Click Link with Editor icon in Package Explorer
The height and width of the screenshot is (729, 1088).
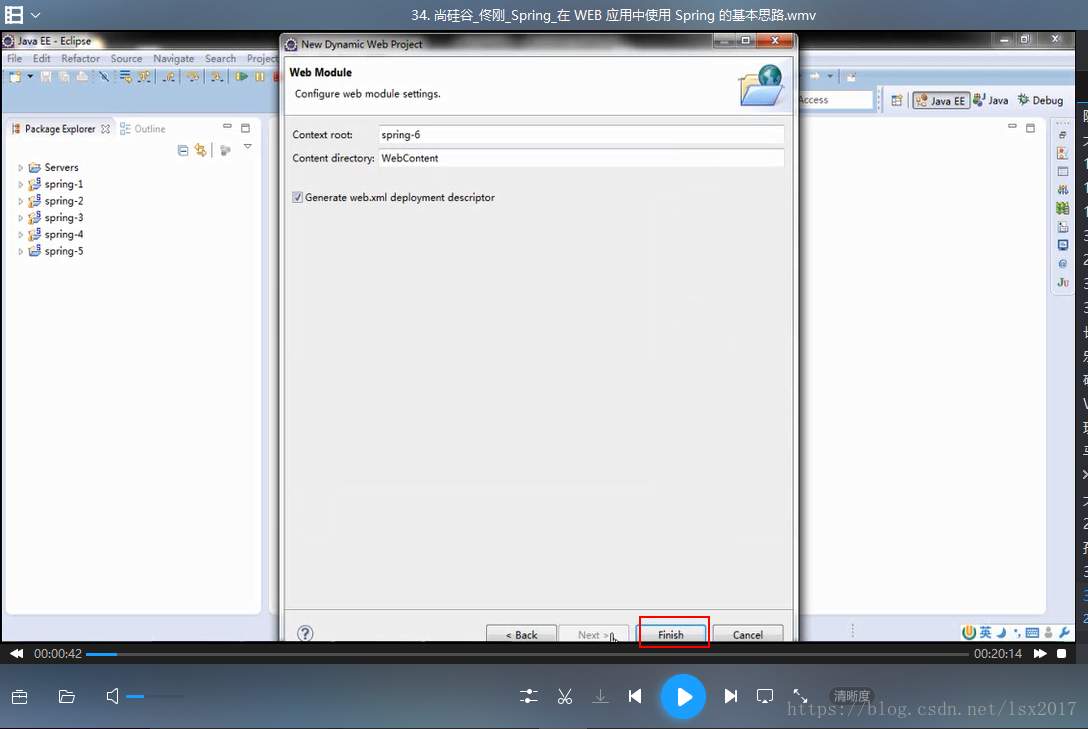click(201, 150)
